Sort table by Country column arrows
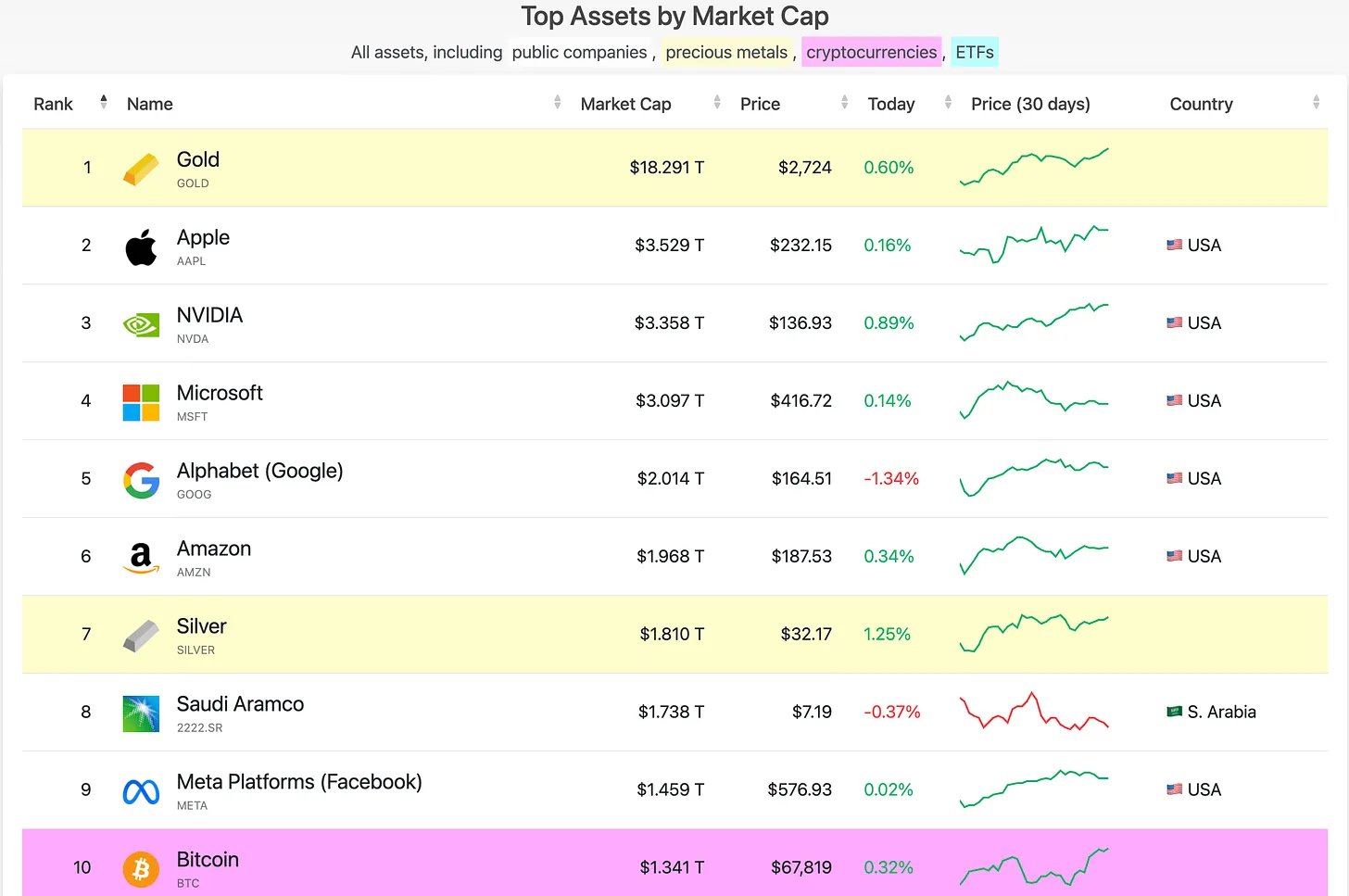The image size is (1349, 896). coord(1316,102)
